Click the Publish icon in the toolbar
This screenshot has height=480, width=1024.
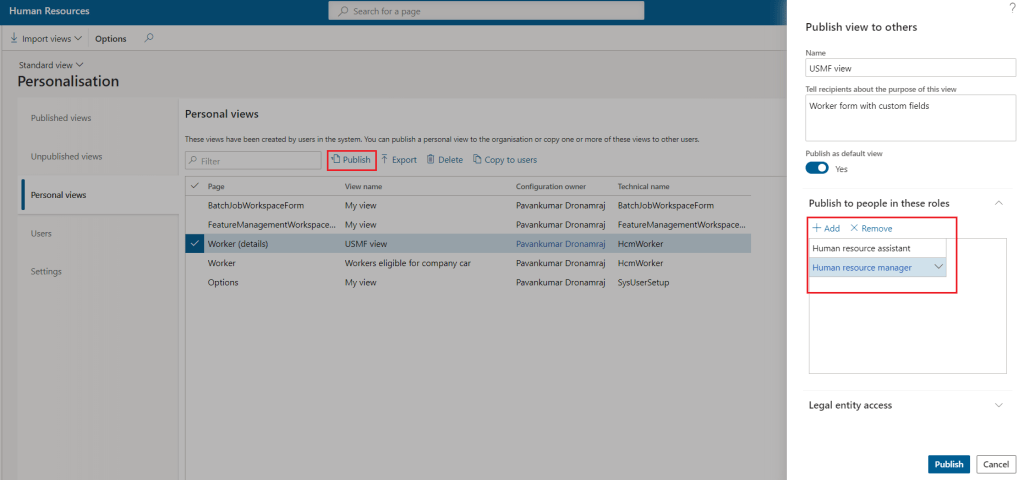336,160
